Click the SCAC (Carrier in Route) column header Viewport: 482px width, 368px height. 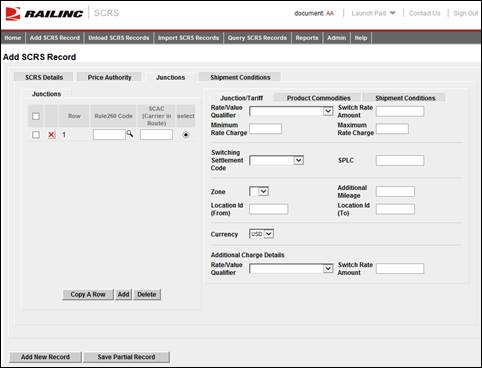[156, 116]
